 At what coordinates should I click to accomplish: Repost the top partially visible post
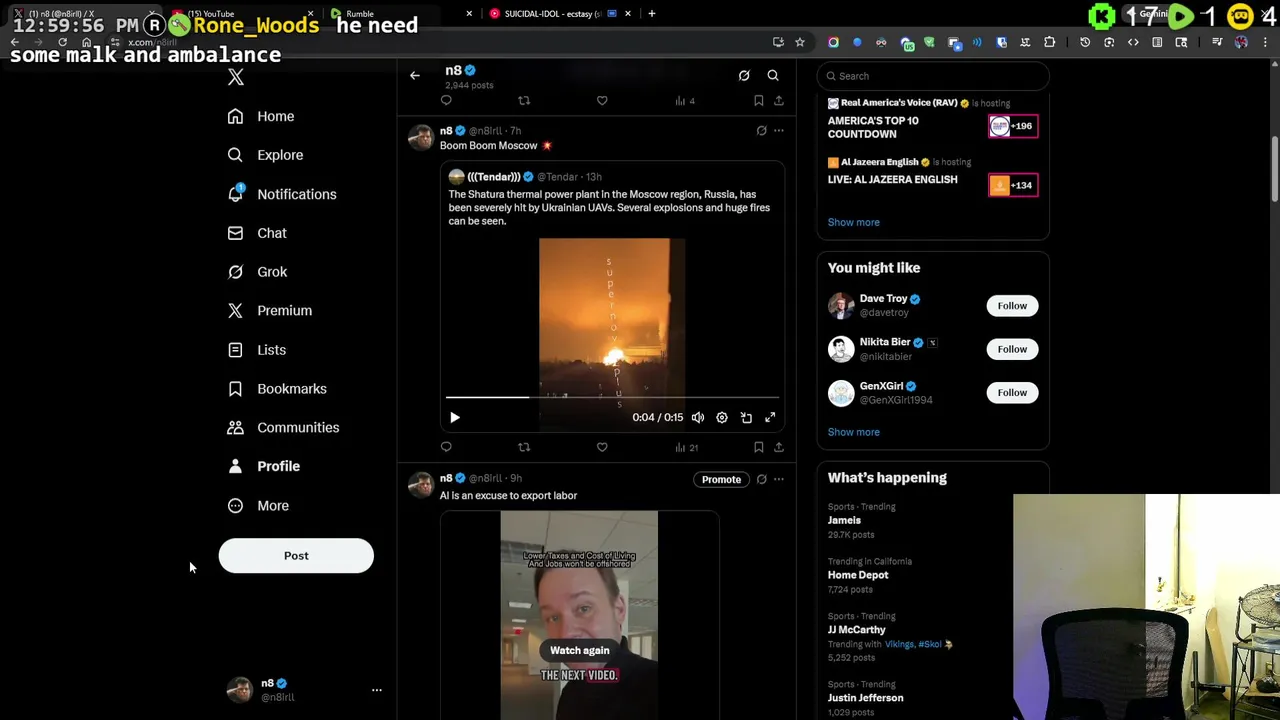point(524,101)
